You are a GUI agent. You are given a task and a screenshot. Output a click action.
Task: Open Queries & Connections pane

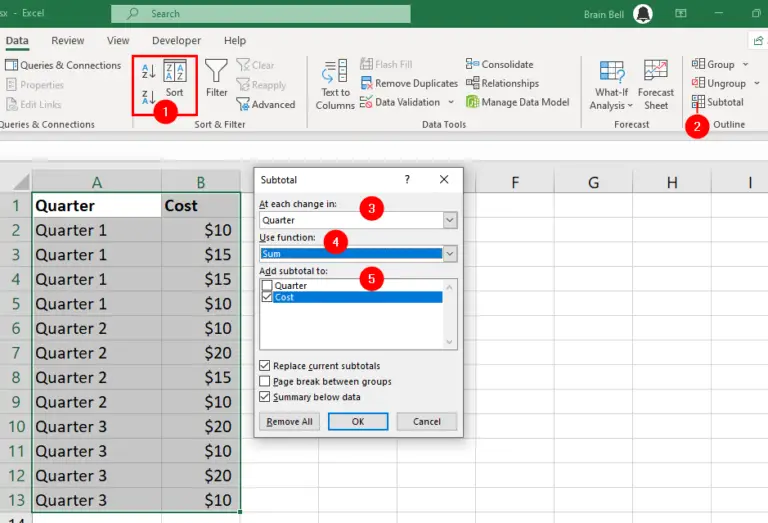point(63,65)
